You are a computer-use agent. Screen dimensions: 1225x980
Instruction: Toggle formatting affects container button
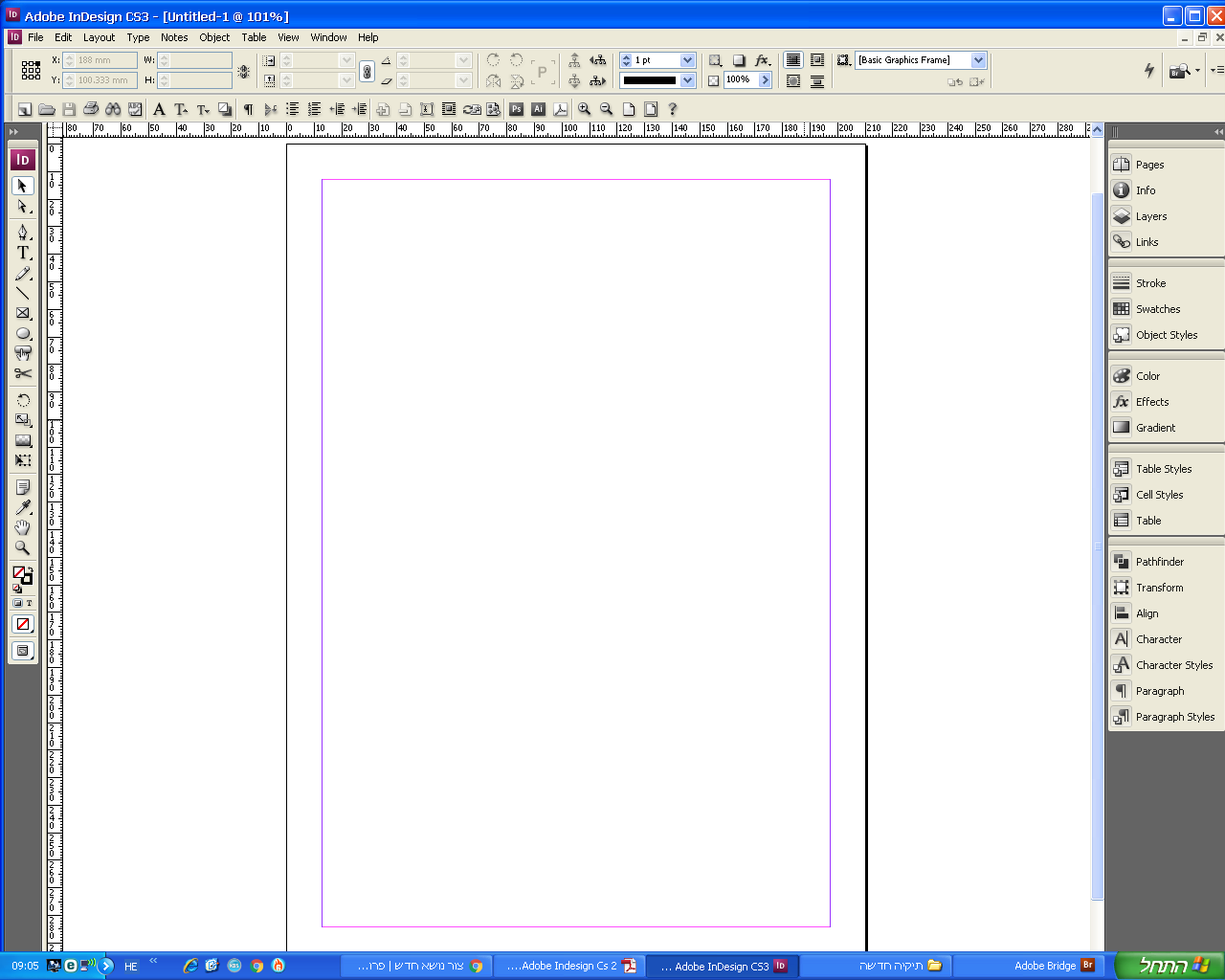pos(17,603)
